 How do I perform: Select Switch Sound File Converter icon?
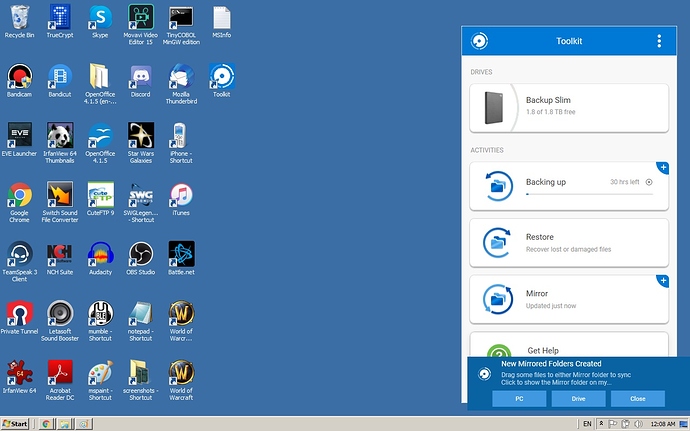[60, 202]
